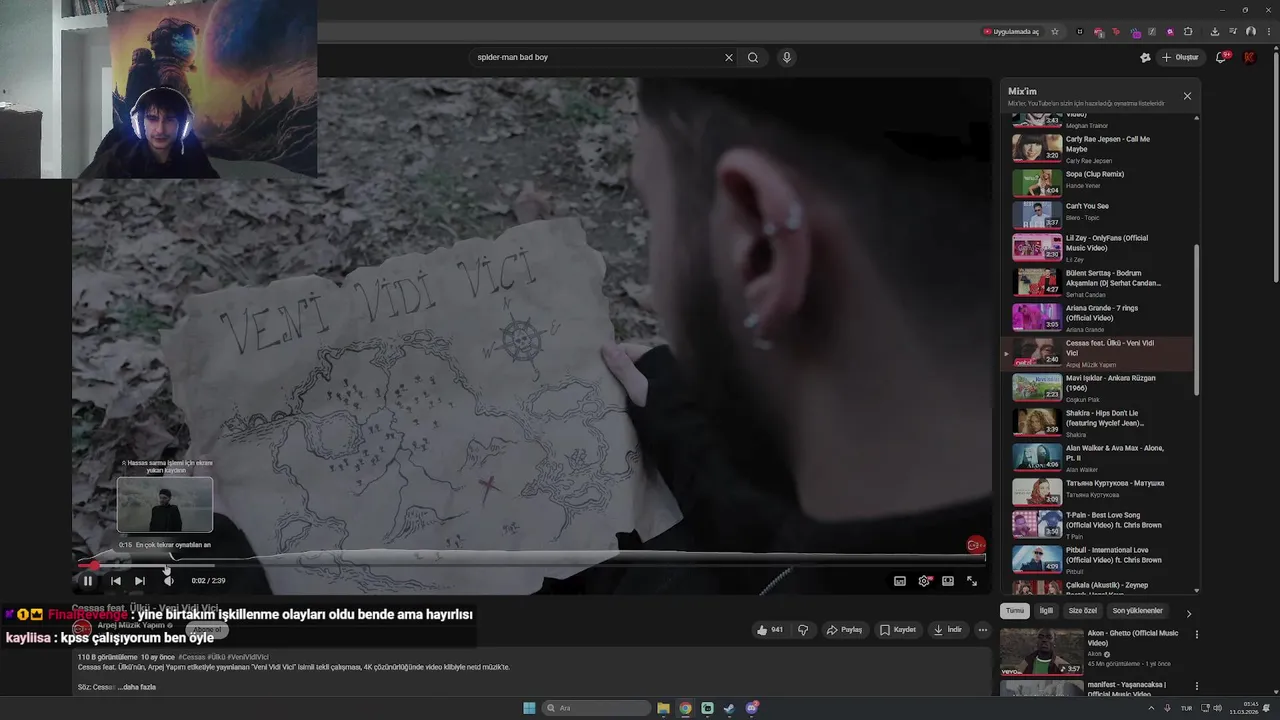The width and height of the screenshot is (1280, 720).
Task: Seek along the video progress bar
Action: (532, 565)
